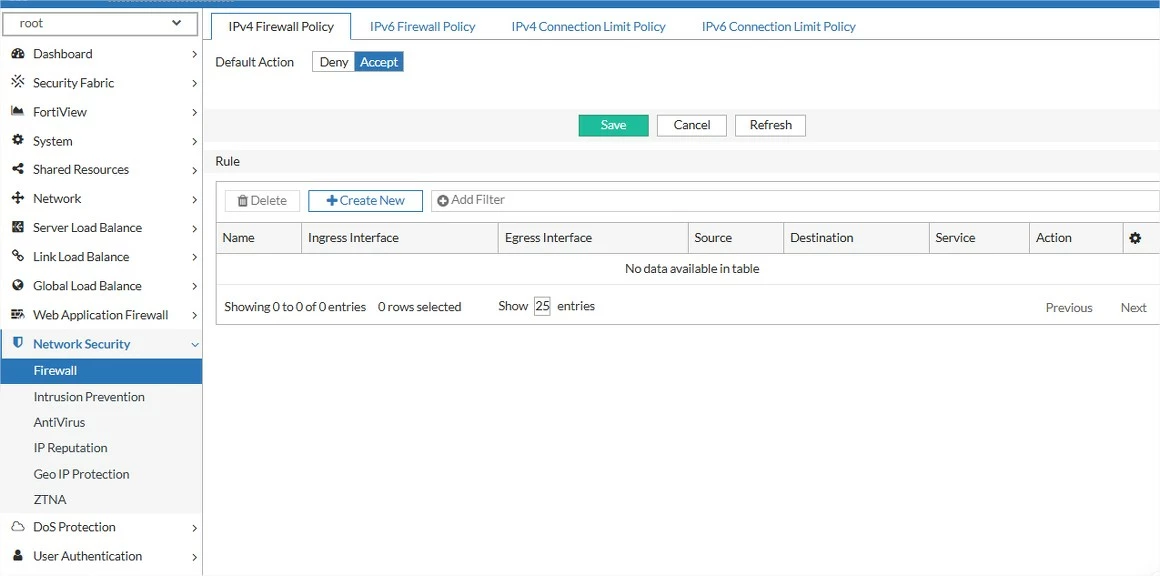
Task: Expand Server Load Balance chevron
Action: coord(194,228)
